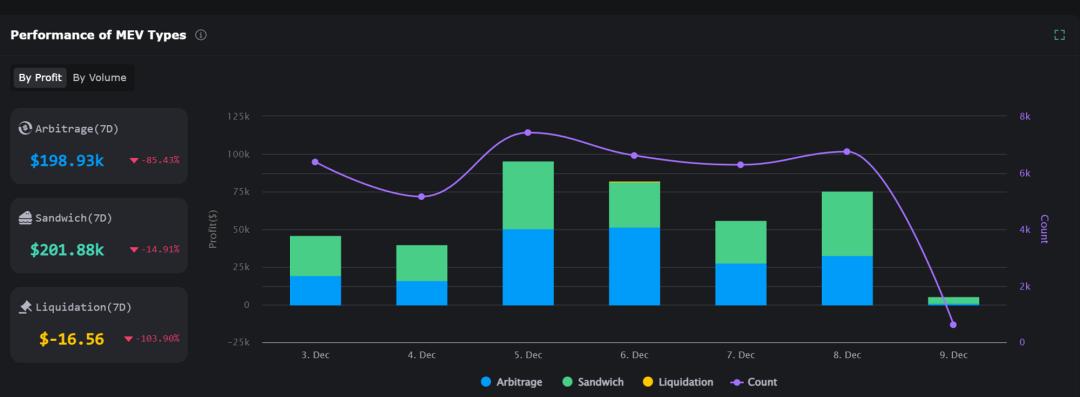Click the blue Arbitrage bar for 5. Dec
This screenshot has height=397, width=1080.
pyautogui.click(x=528, y=267)
